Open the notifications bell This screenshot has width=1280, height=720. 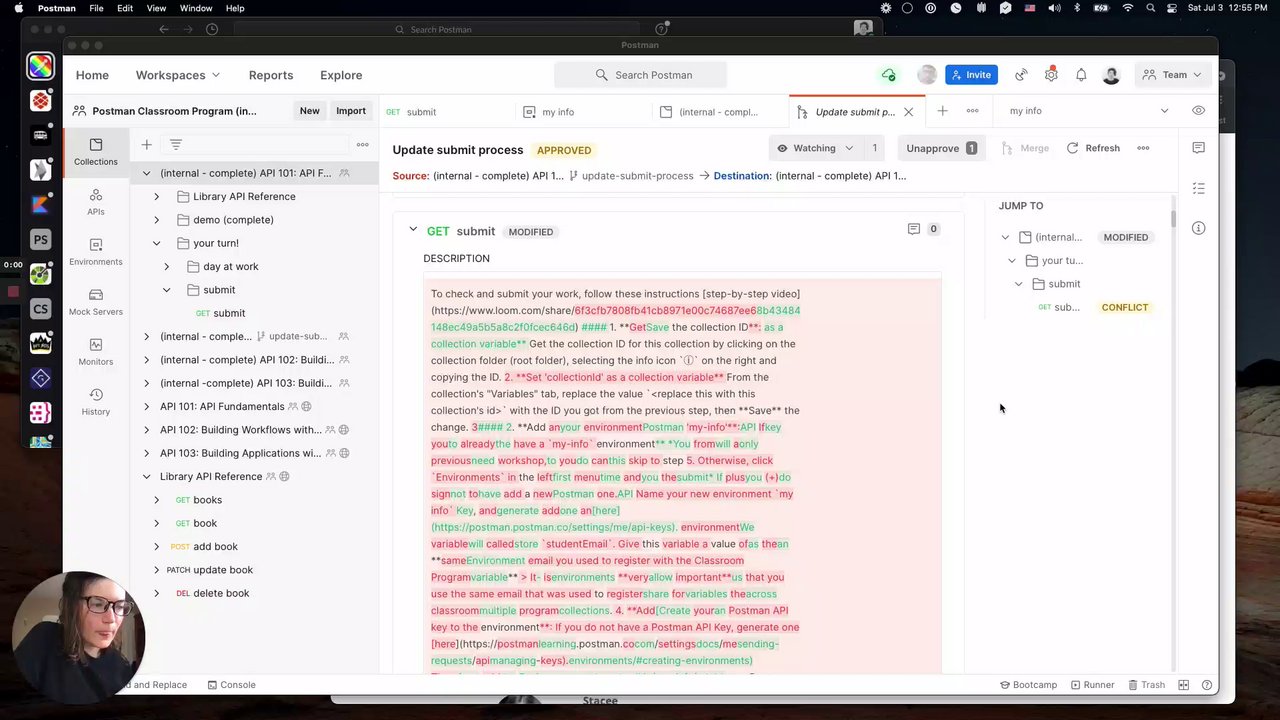coord(1081,75)
